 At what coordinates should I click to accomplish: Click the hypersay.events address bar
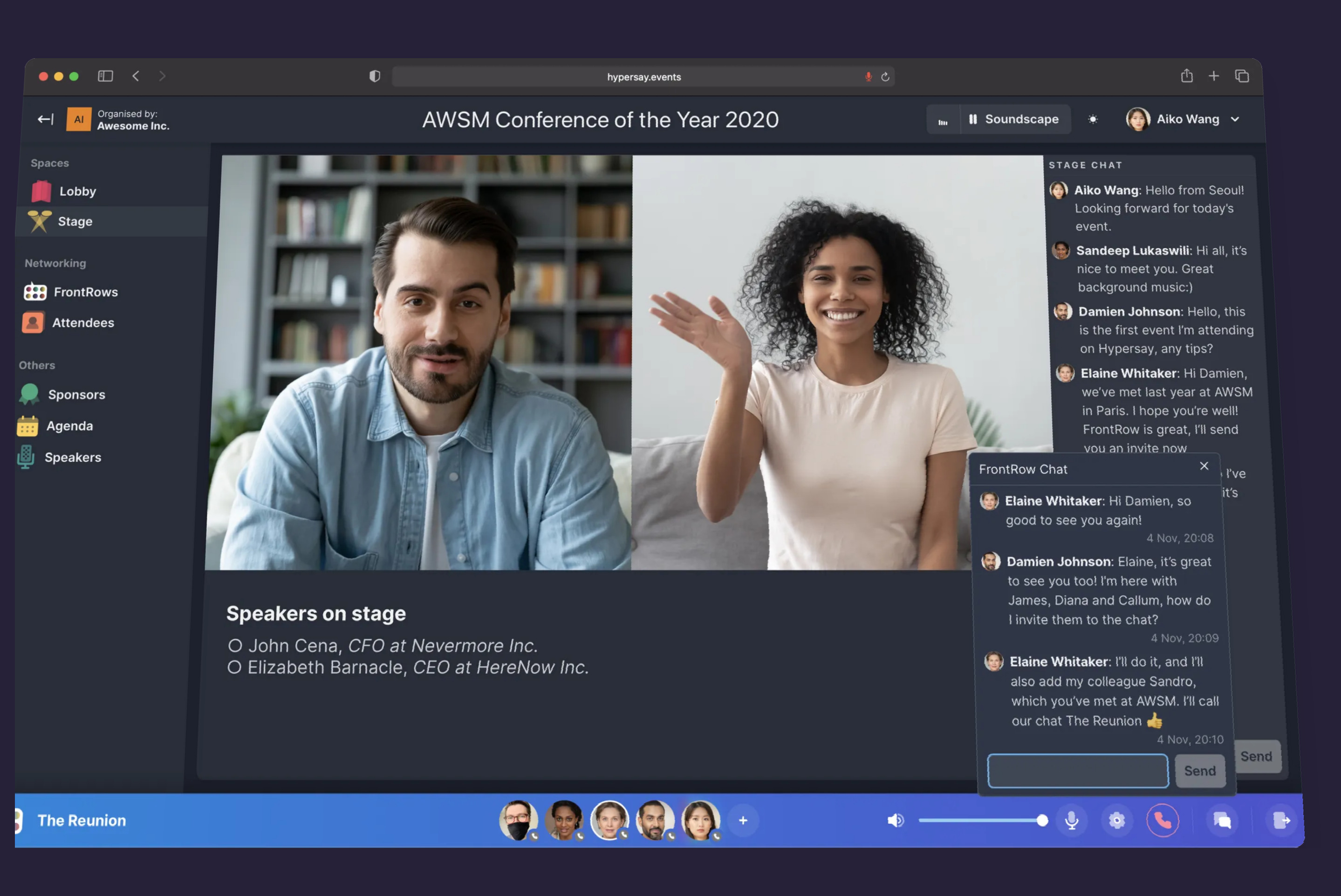pyautogui.click(x=643, y=76)
